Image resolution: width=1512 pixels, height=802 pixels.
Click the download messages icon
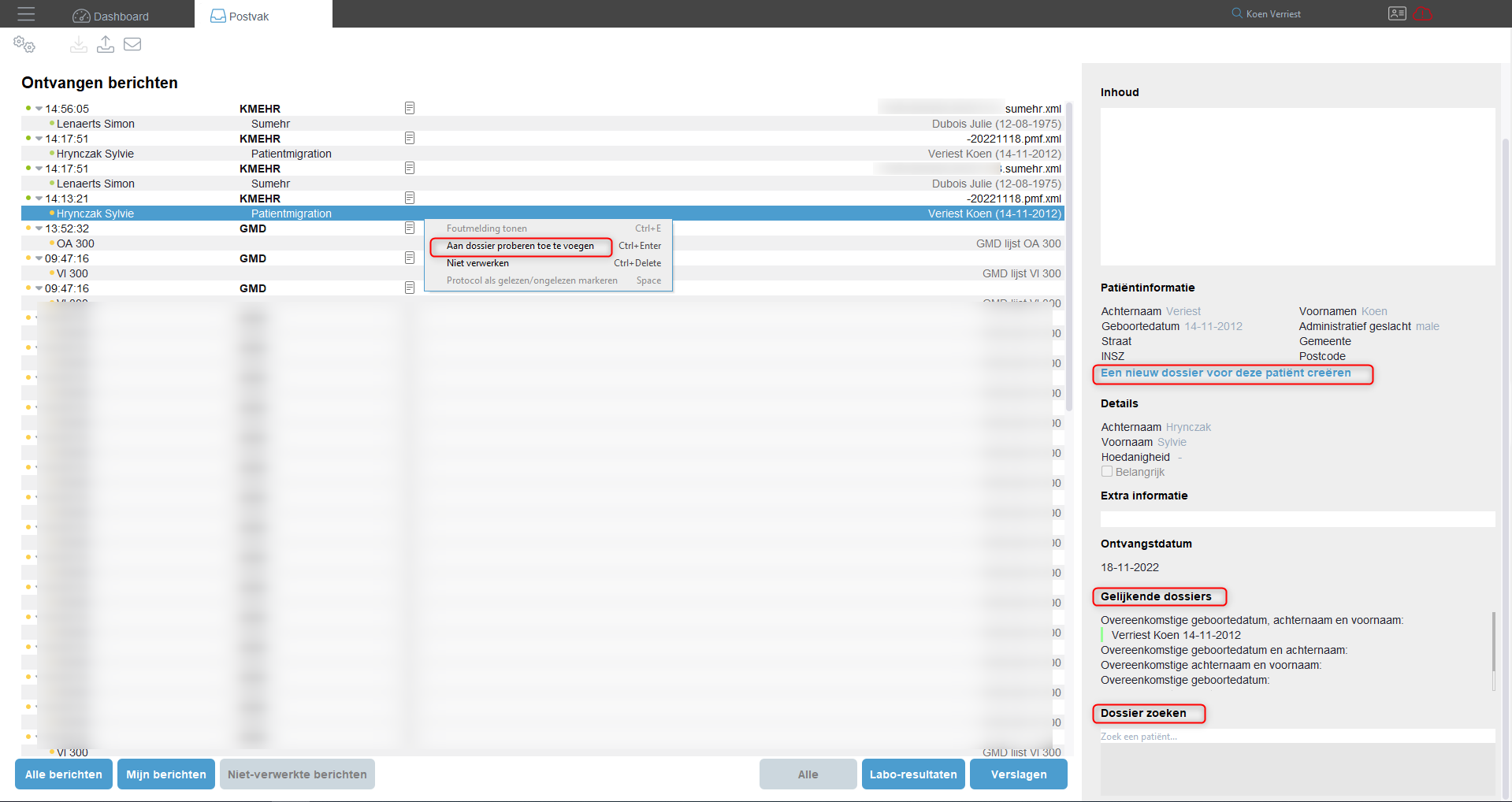point(79,45)
